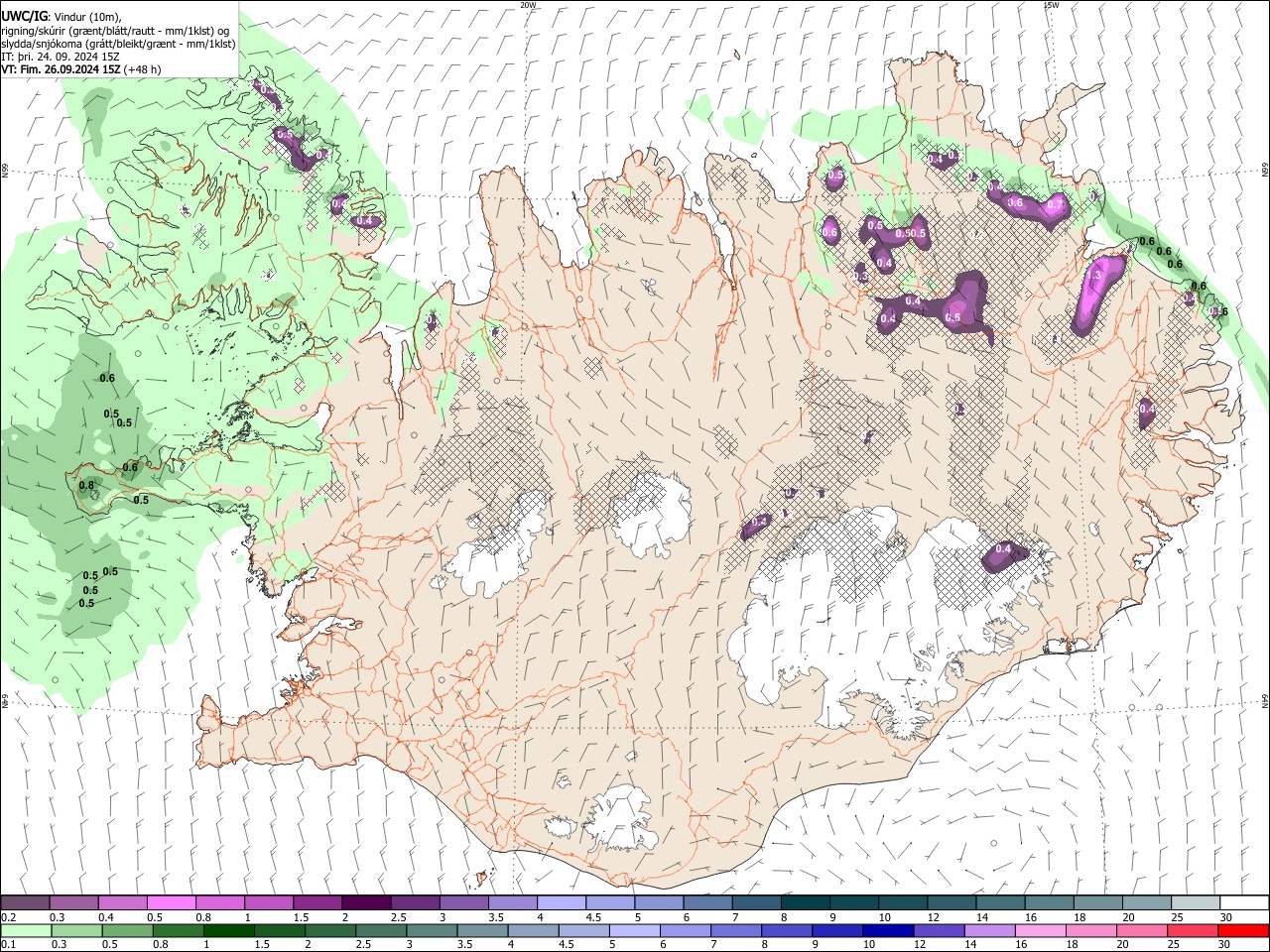Click the 'UWC/IG' title text

tap(24, 16)
